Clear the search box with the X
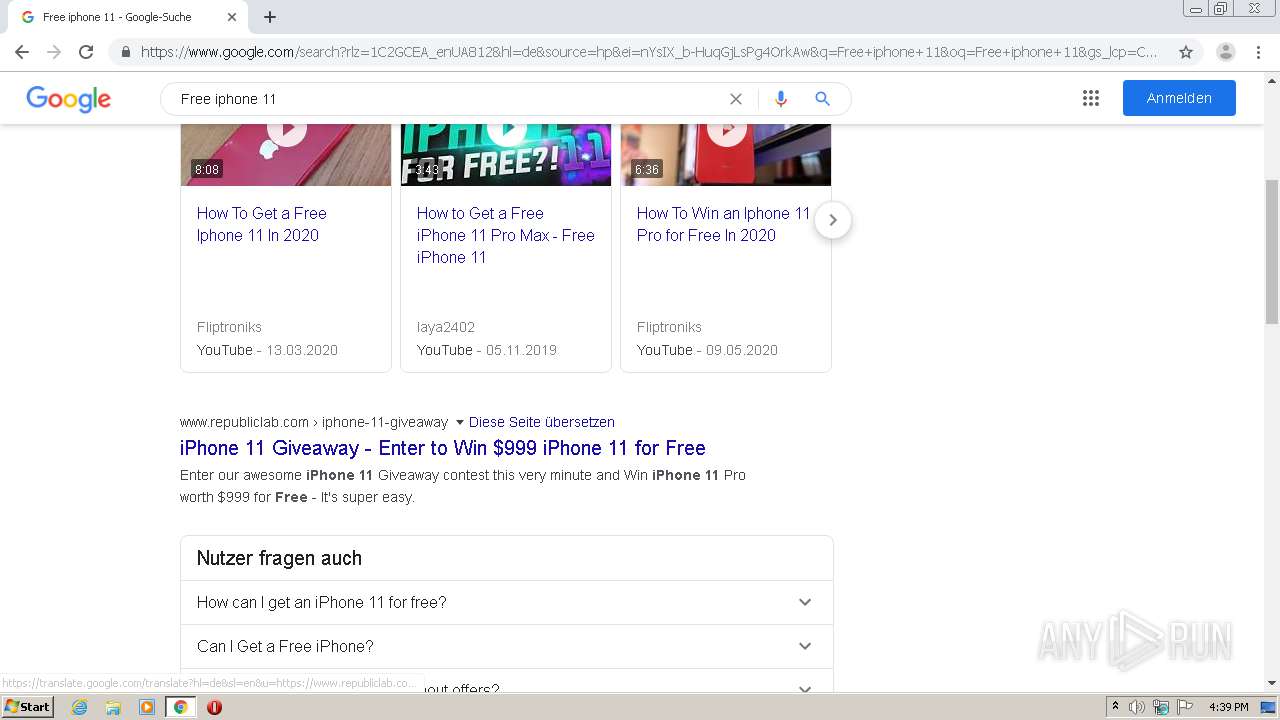 (x=736, y=99)
